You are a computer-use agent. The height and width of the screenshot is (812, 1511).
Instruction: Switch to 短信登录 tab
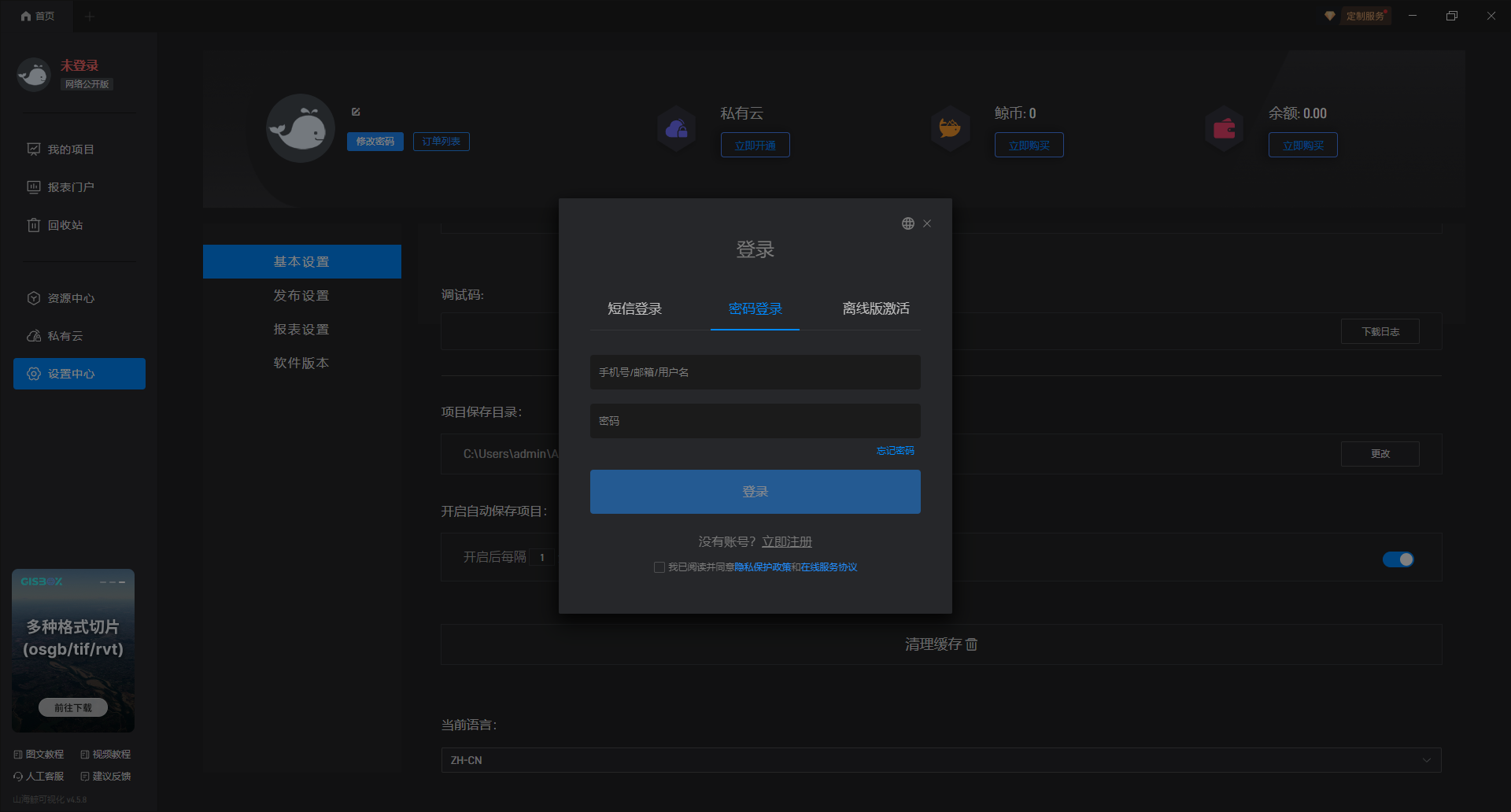[x=634, y=308]
